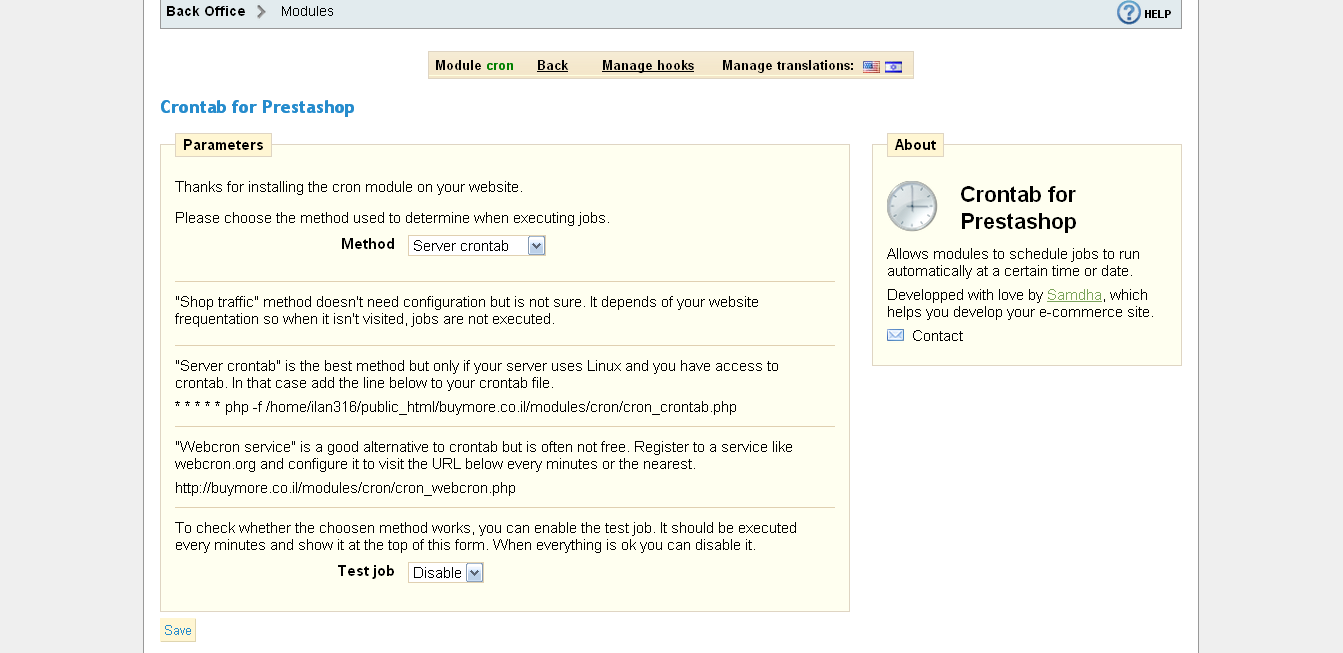
Task: Click the Crontab for Prestashop page heading
Action: coord(257,107)
